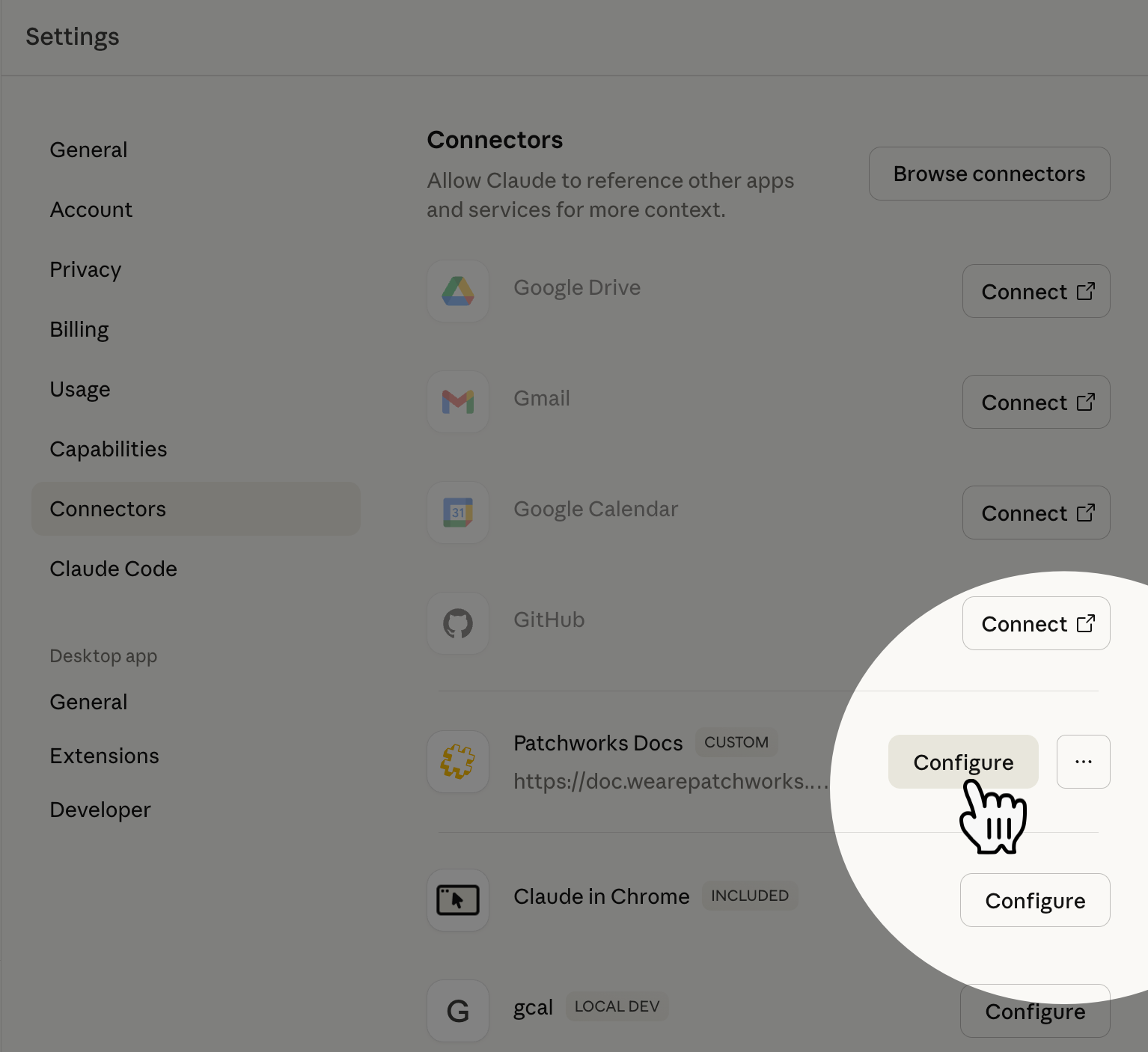Click the Claude in Chrome icon
The image size is (1148, 1052).
[x=458, y=900]
